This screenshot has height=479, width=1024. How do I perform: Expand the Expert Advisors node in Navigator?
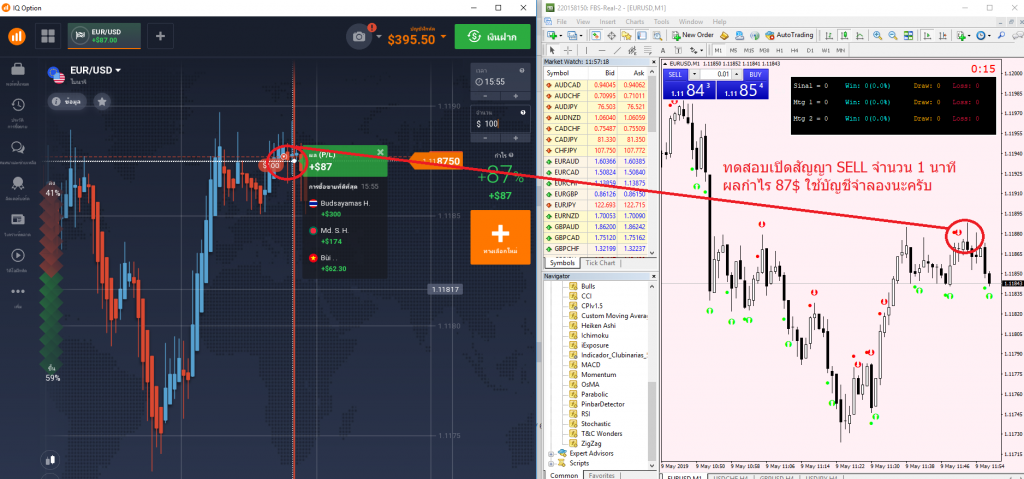[x=551, y=454]
